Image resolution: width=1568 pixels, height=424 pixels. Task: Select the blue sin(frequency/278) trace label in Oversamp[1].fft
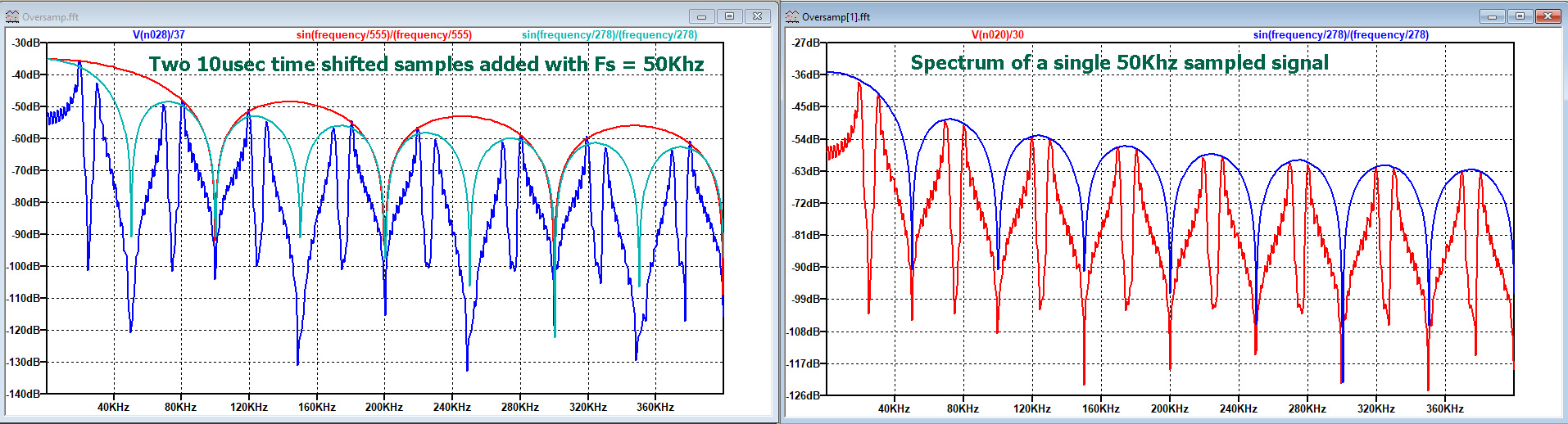pos(1341,34)
